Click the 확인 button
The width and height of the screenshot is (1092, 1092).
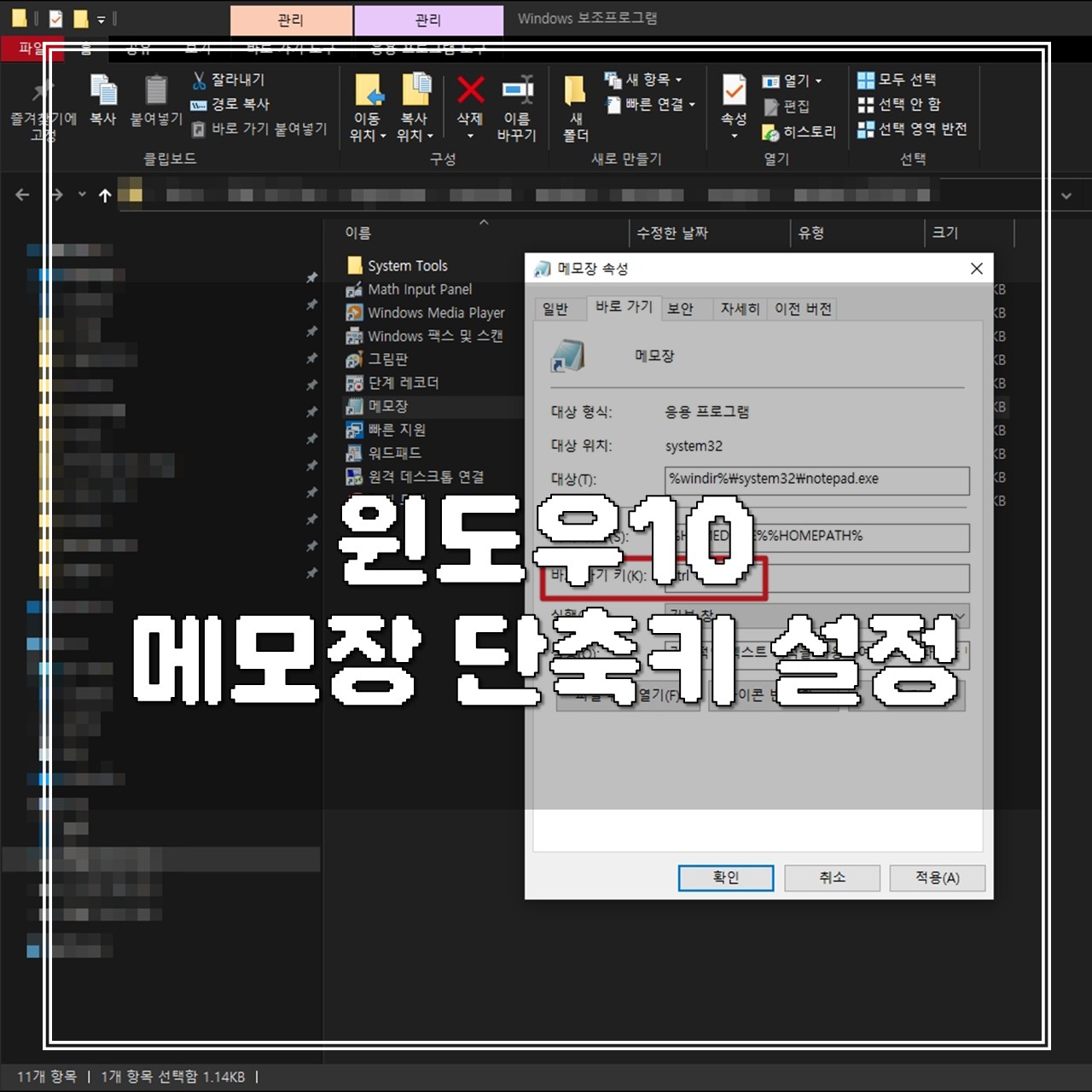(x=726, y=878)
